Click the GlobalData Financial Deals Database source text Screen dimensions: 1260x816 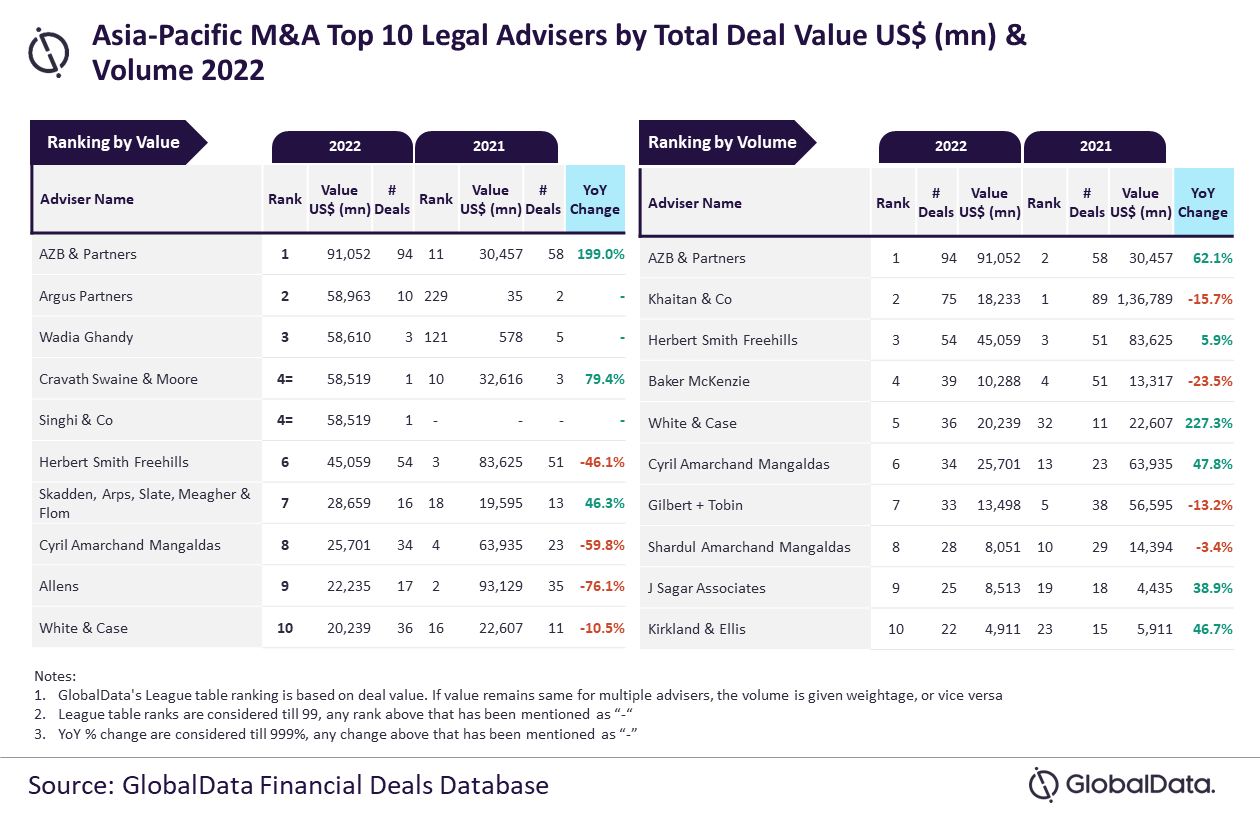pyautogui.click(x=288, y=784)
